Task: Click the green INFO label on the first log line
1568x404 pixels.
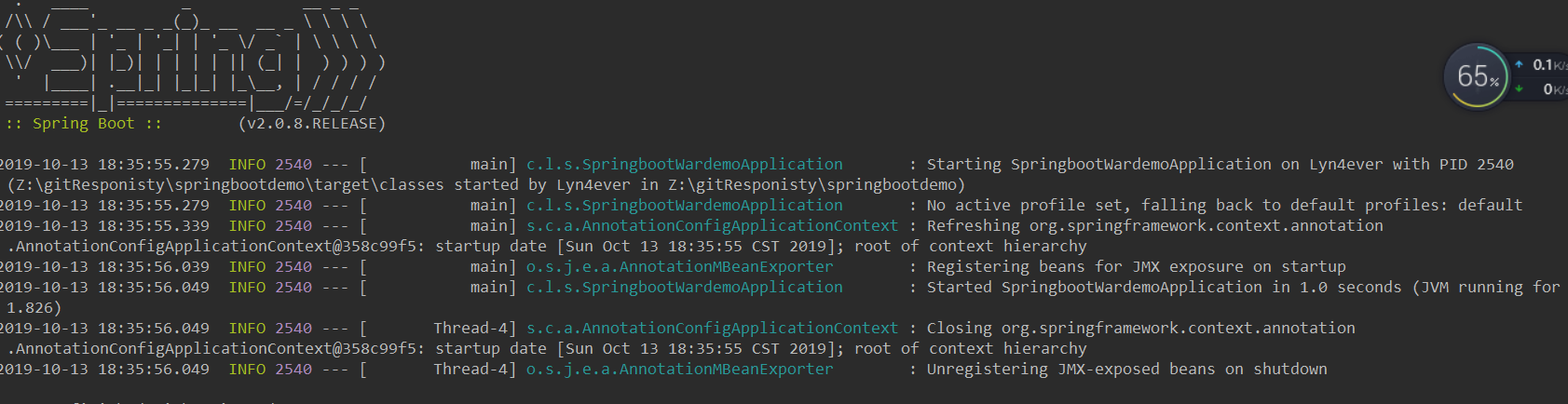Action: [247, 164]
